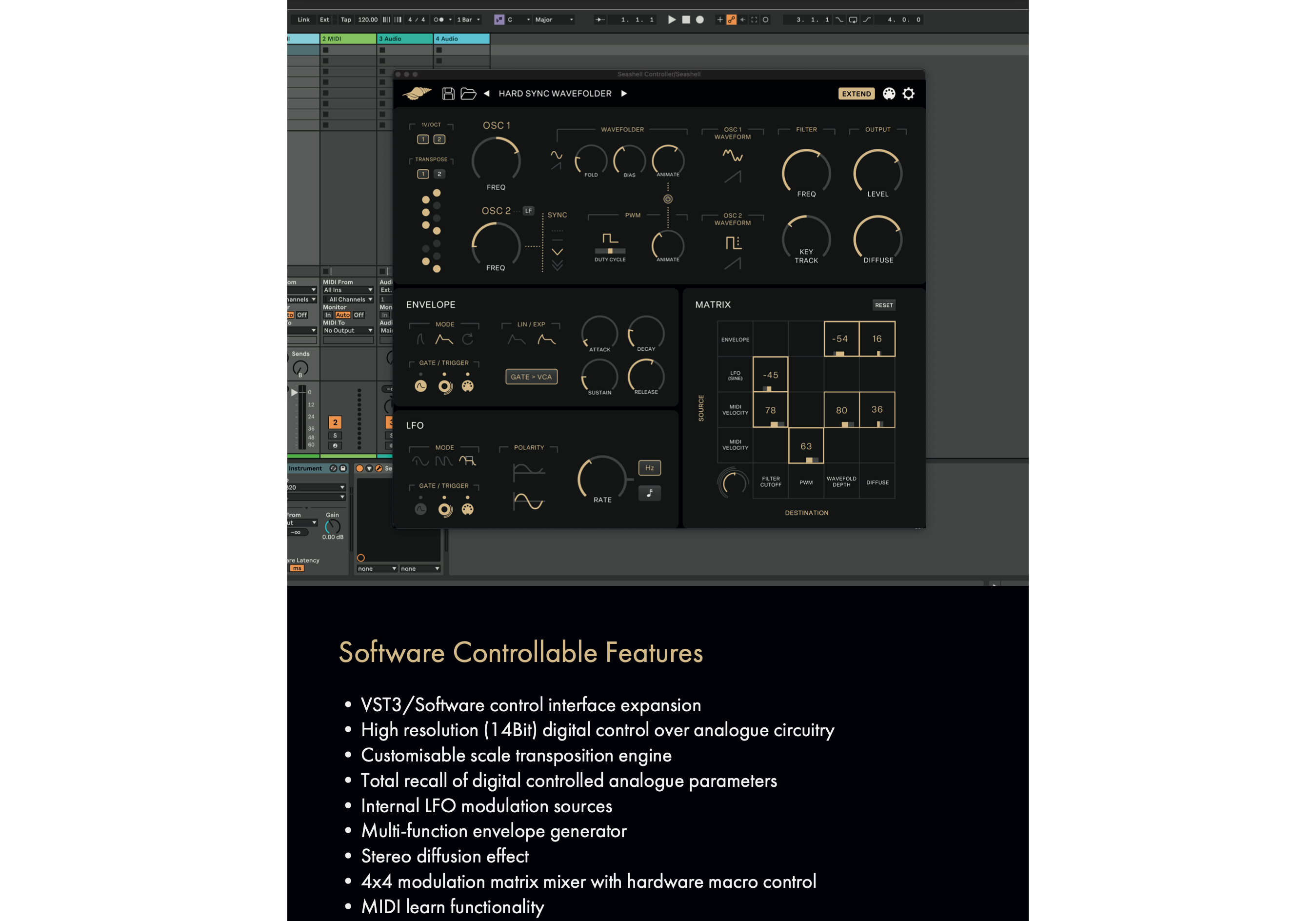Image resolution: width=1316 pixels, height=921 pixels.
Task: Enable LFO rate note sync mode
Action: [x=649, y=493]
